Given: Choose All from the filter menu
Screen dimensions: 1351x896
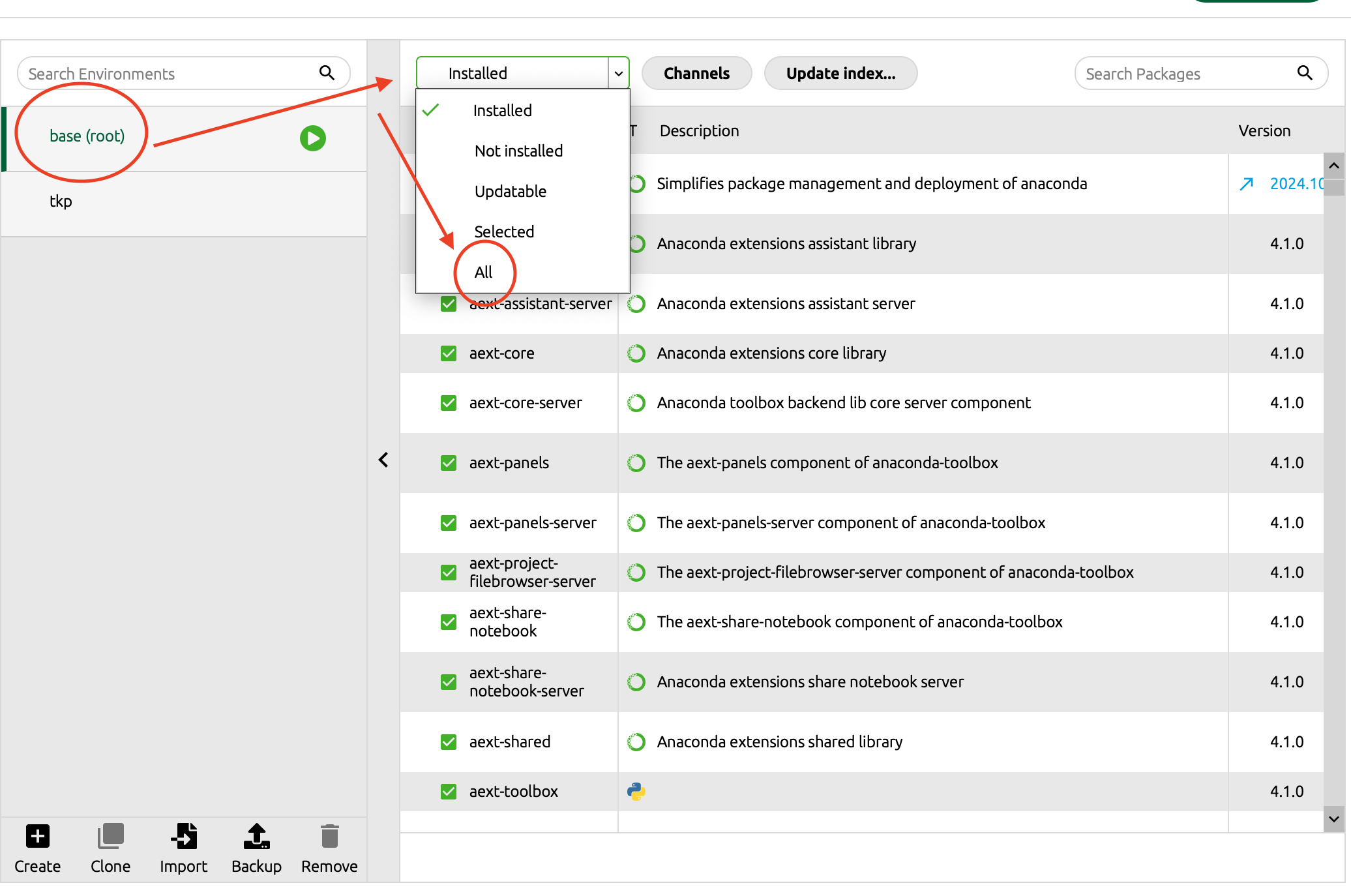Looking at the screenshot, I should coord(523,273).
